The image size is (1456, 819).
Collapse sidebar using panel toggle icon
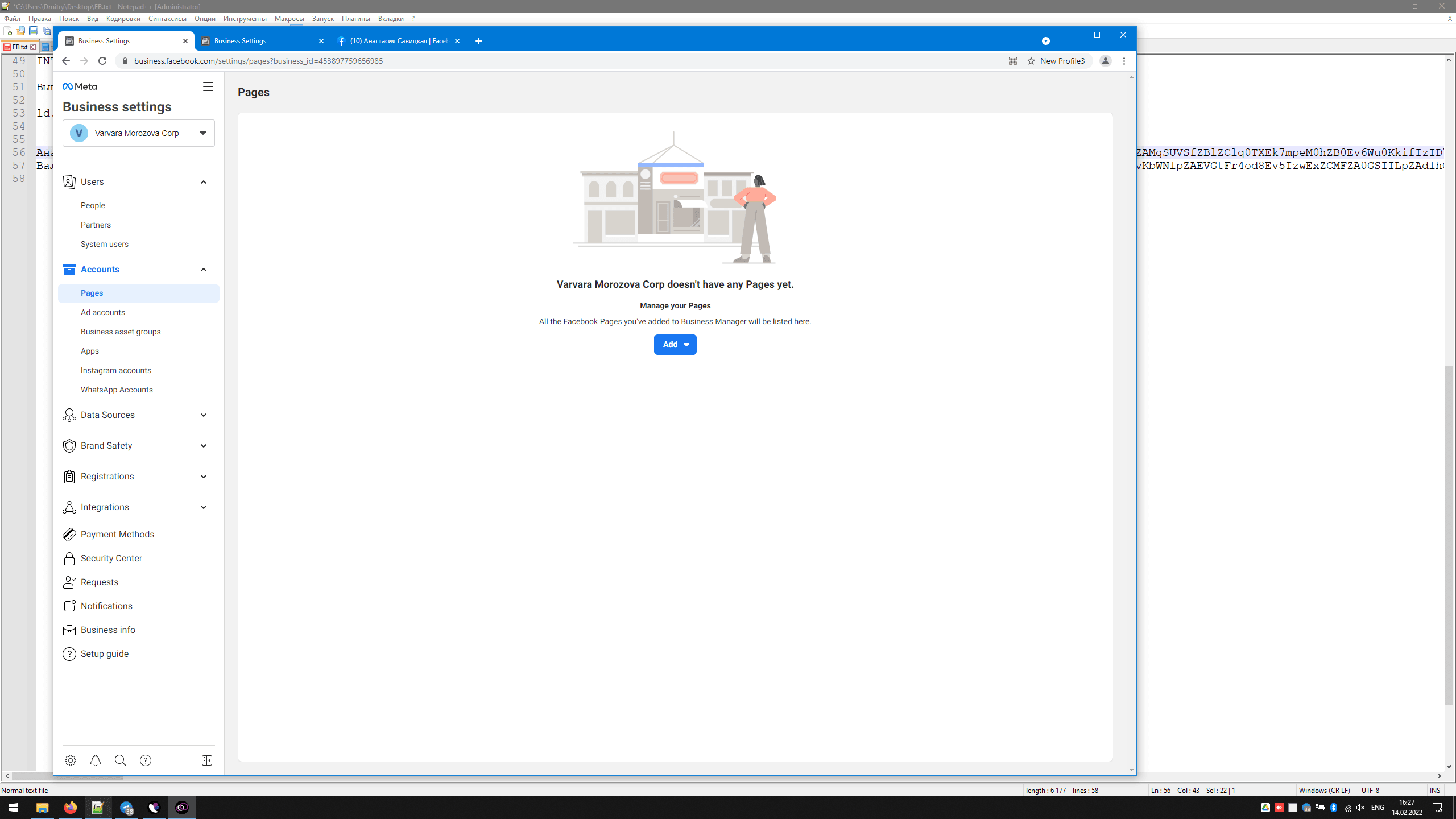click(x=207, y=760)
